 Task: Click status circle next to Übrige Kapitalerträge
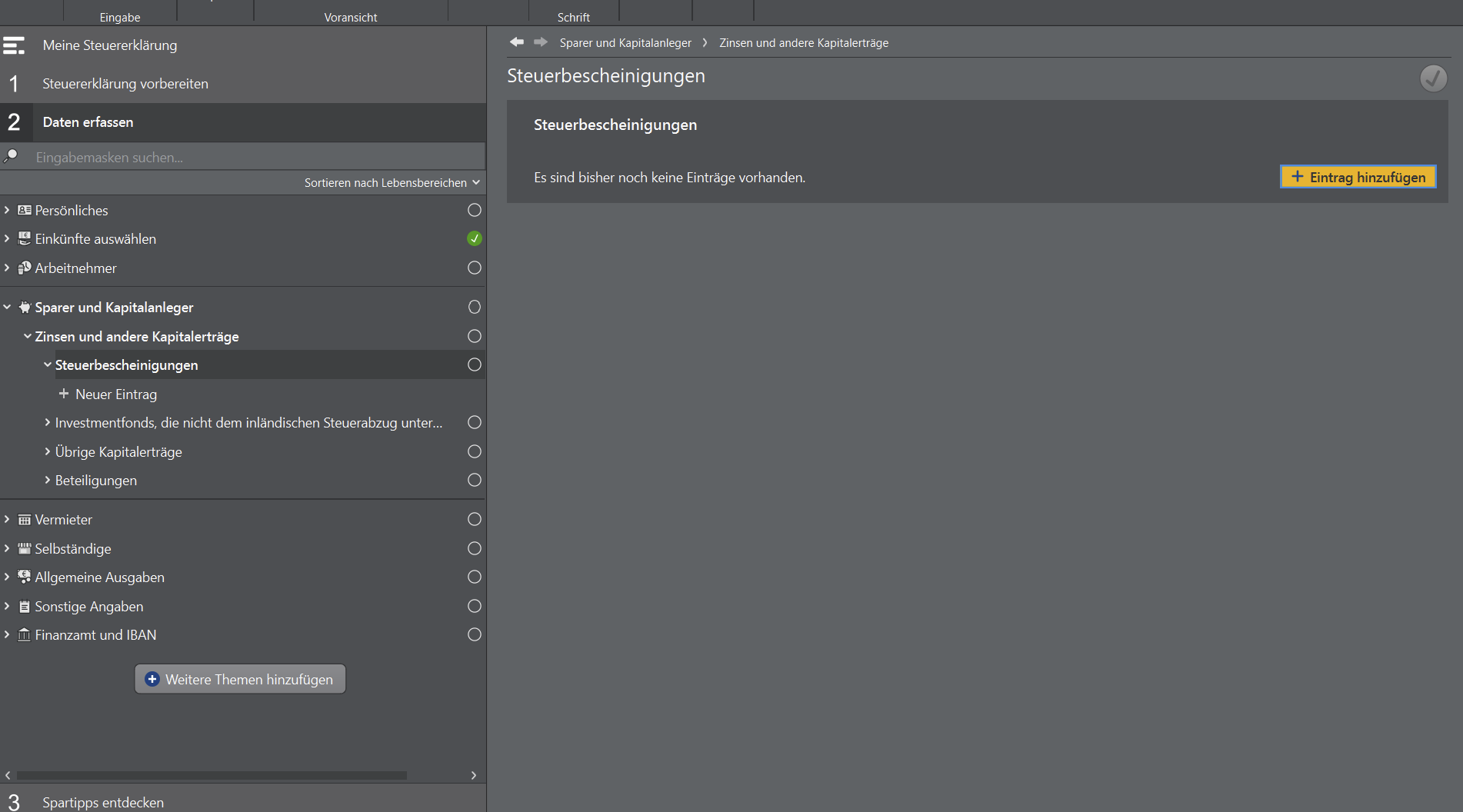click(475, 451)
